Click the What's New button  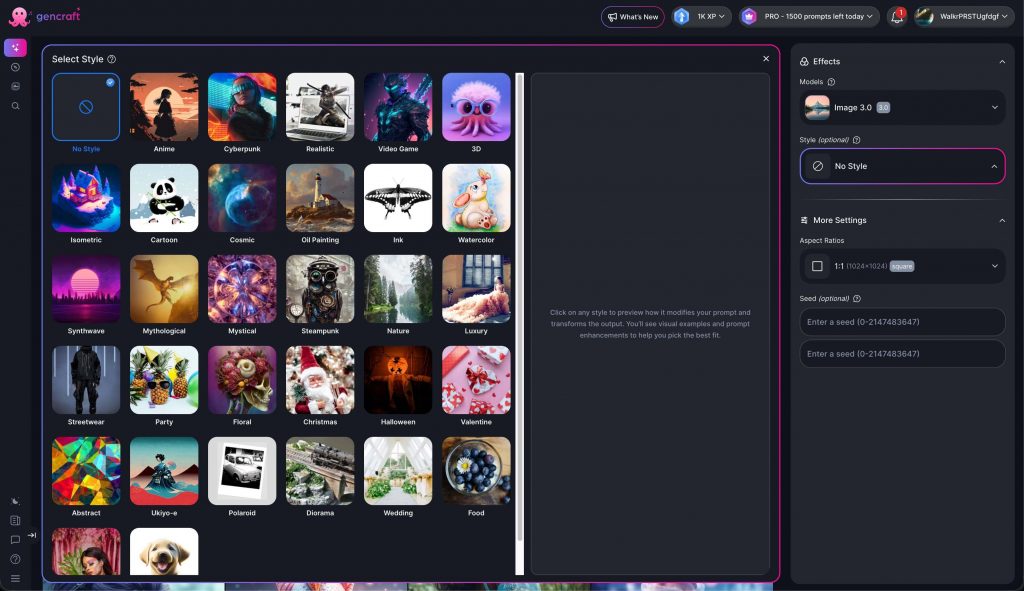632,17
